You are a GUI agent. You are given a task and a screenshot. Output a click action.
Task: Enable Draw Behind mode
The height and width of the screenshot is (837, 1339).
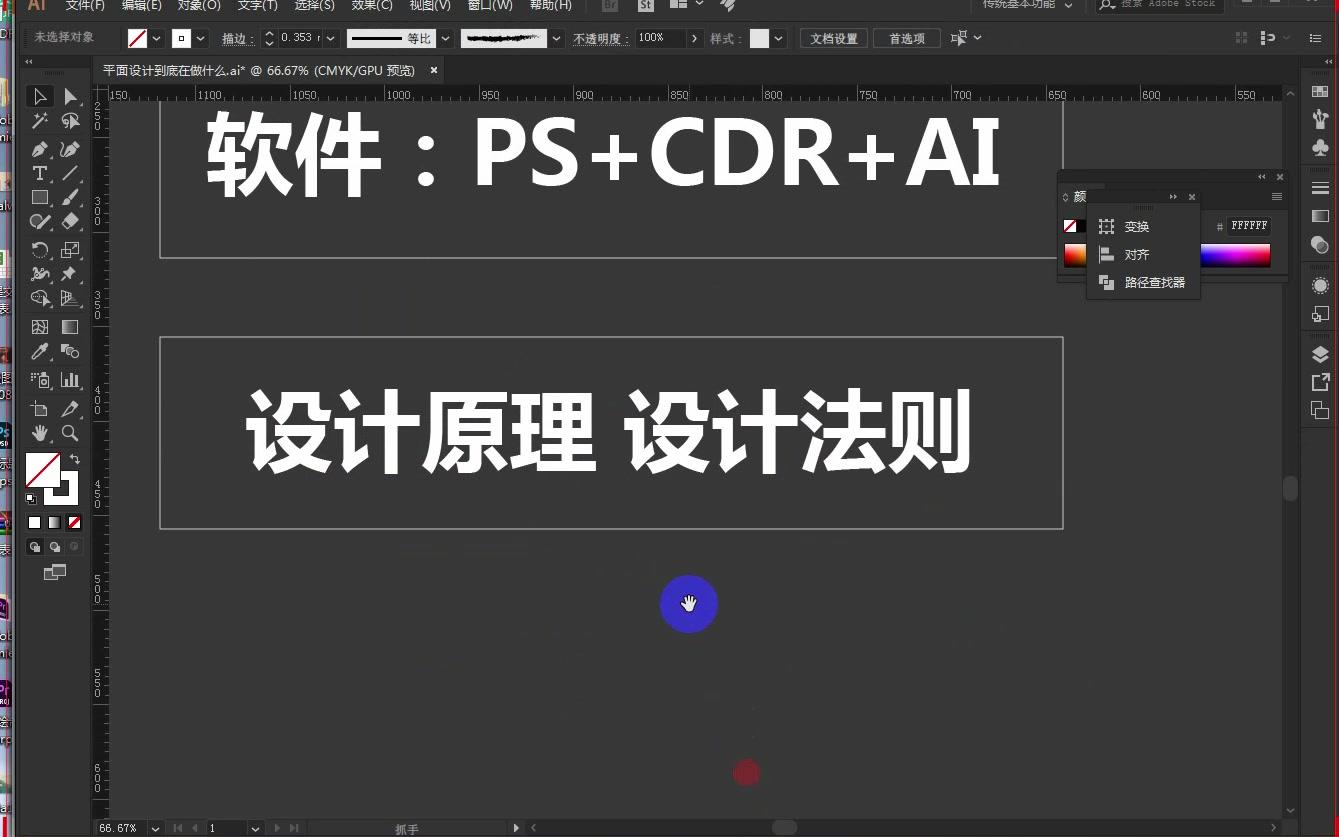click(54, 547)
